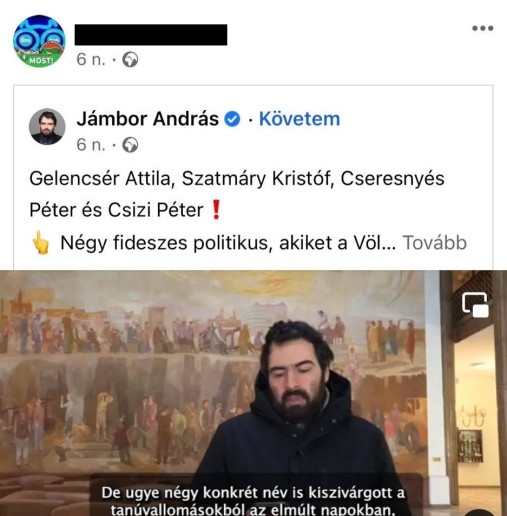Click the video subtitle caption text

coord(253,501)
